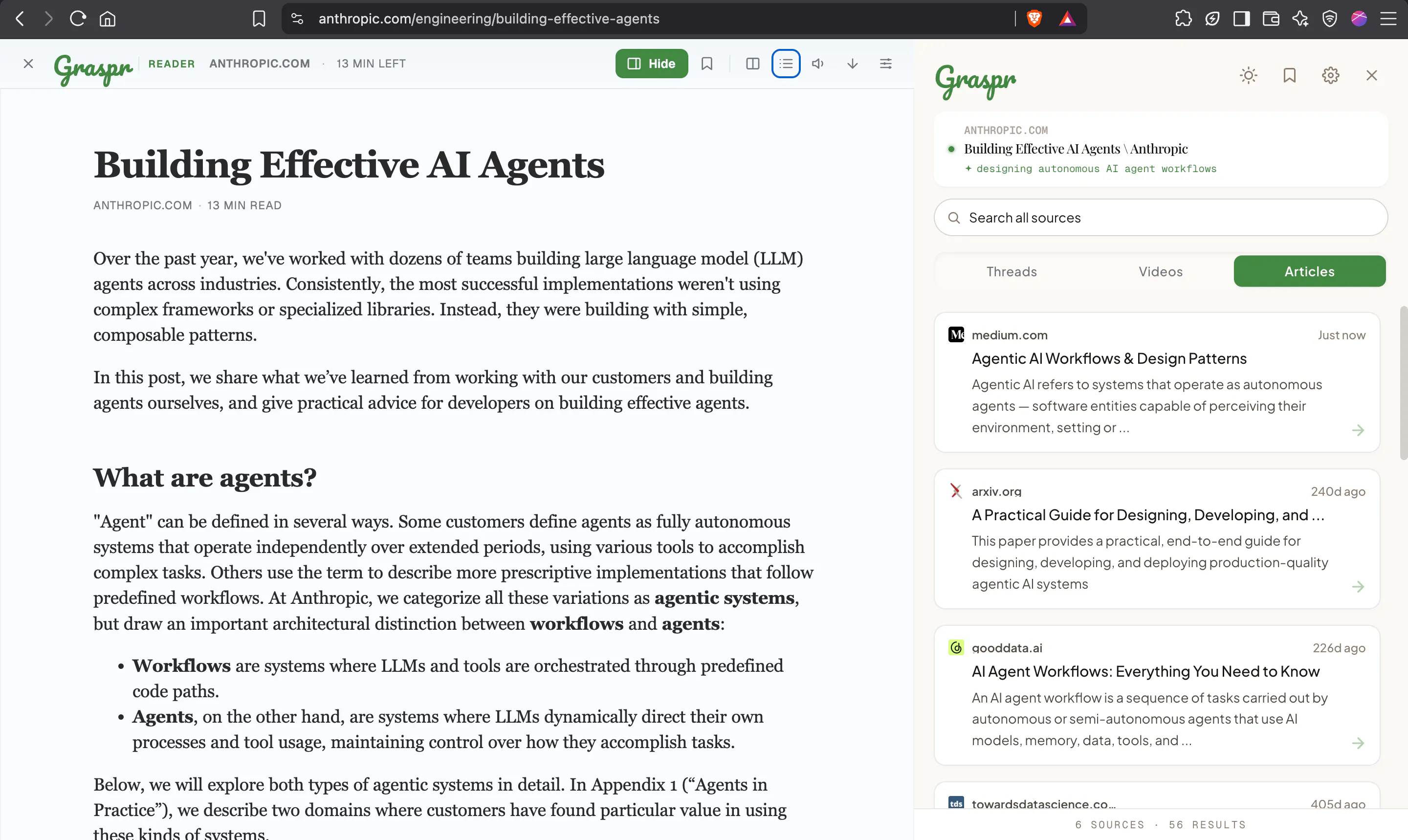Switch to the Videos tab
Screen dimensions: 1408x840
coord(1161,272)
